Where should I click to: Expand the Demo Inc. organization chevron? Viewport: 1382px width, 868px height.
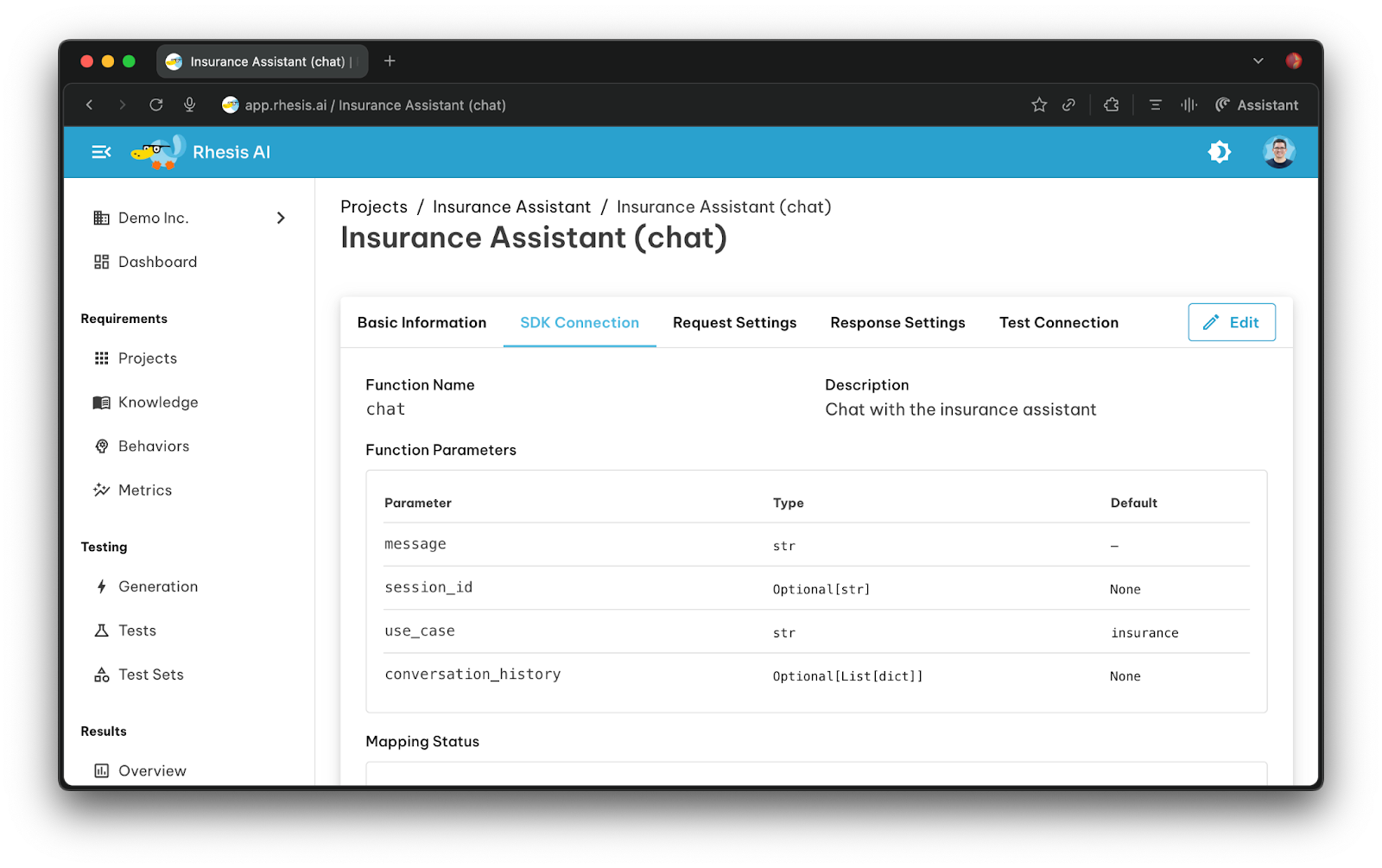pyautogui.click(x=281, y=218)
